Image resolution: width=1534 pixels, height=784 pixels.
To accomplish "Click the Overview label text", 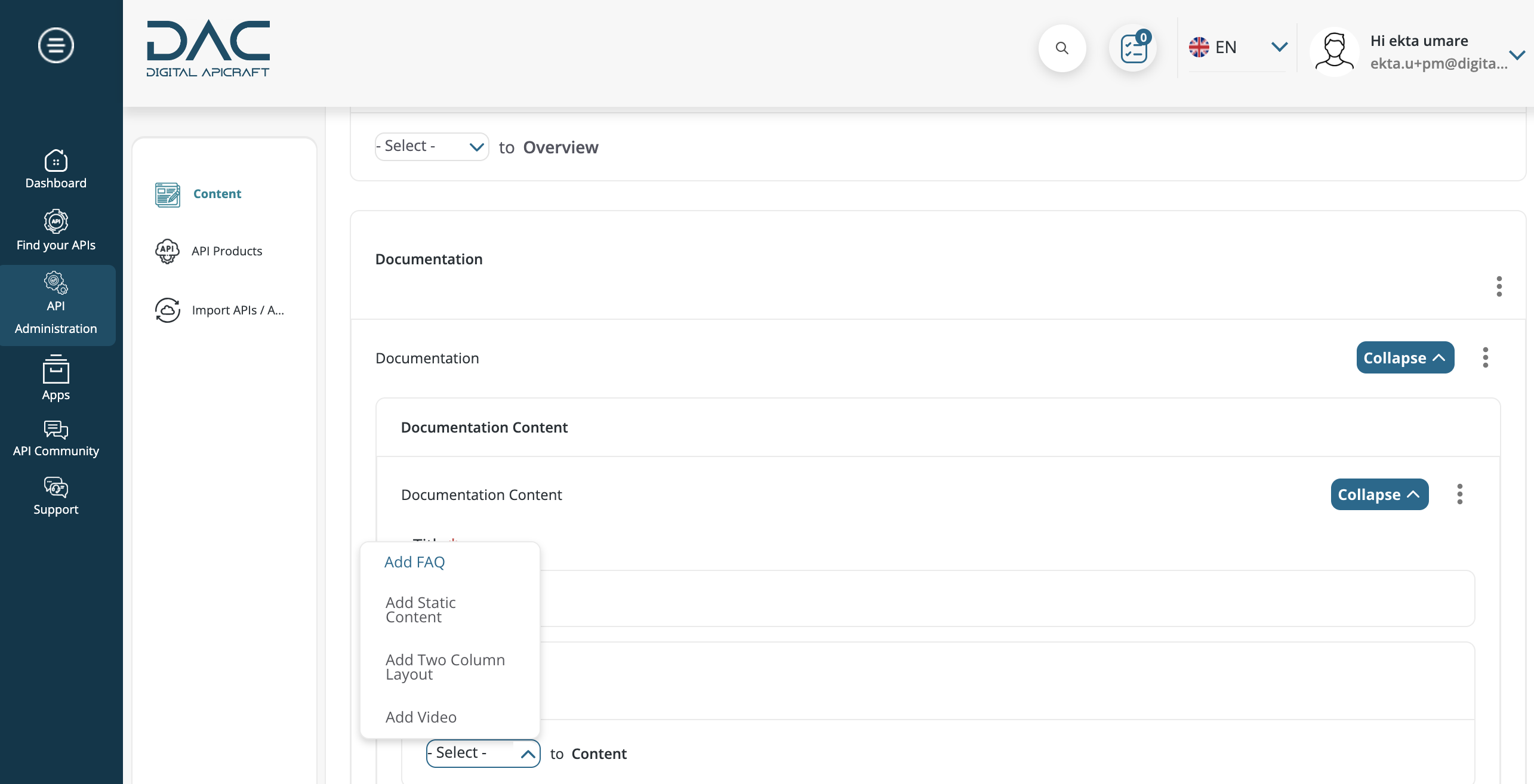I will coord(560,147).
